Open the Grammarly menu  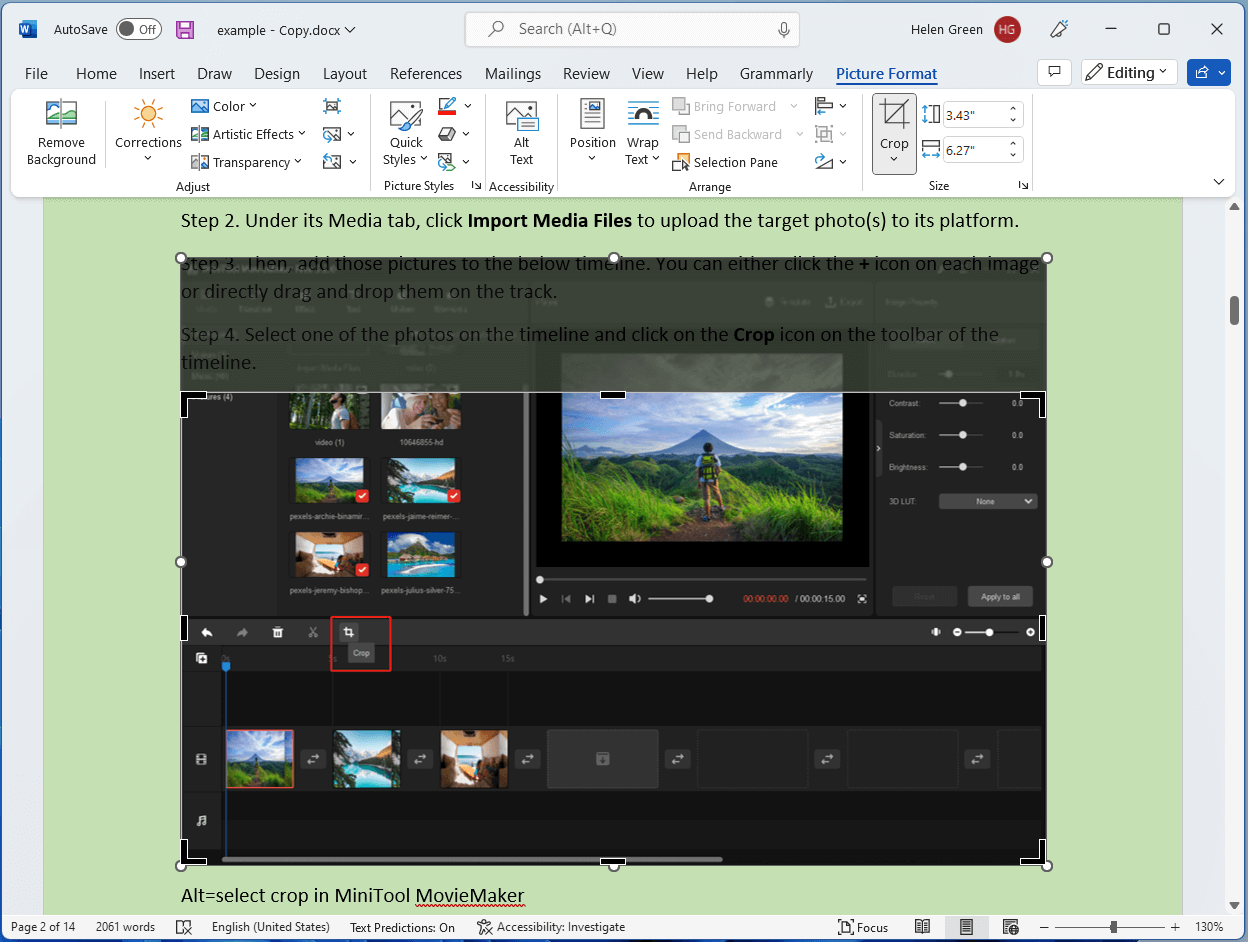776,73
